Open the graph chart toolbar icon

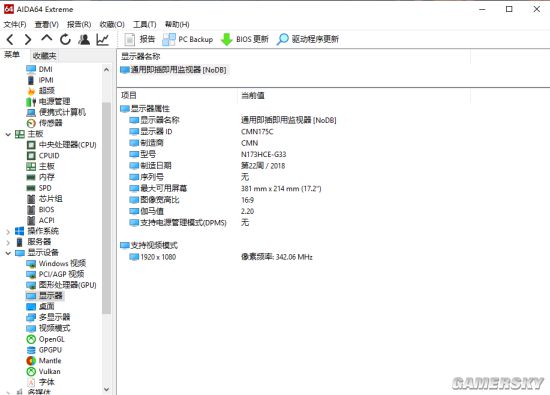coord(102,39)
